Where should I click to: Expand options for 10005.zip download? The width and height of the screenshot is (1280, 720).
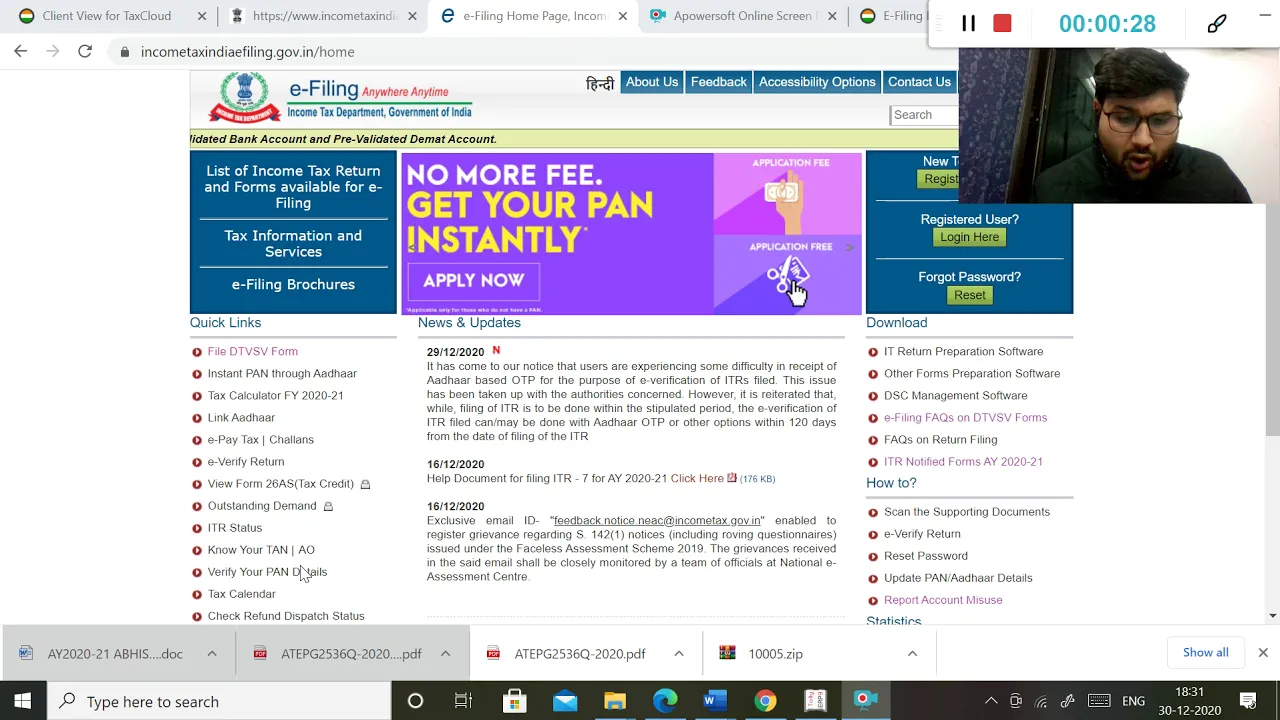(912, 653)
